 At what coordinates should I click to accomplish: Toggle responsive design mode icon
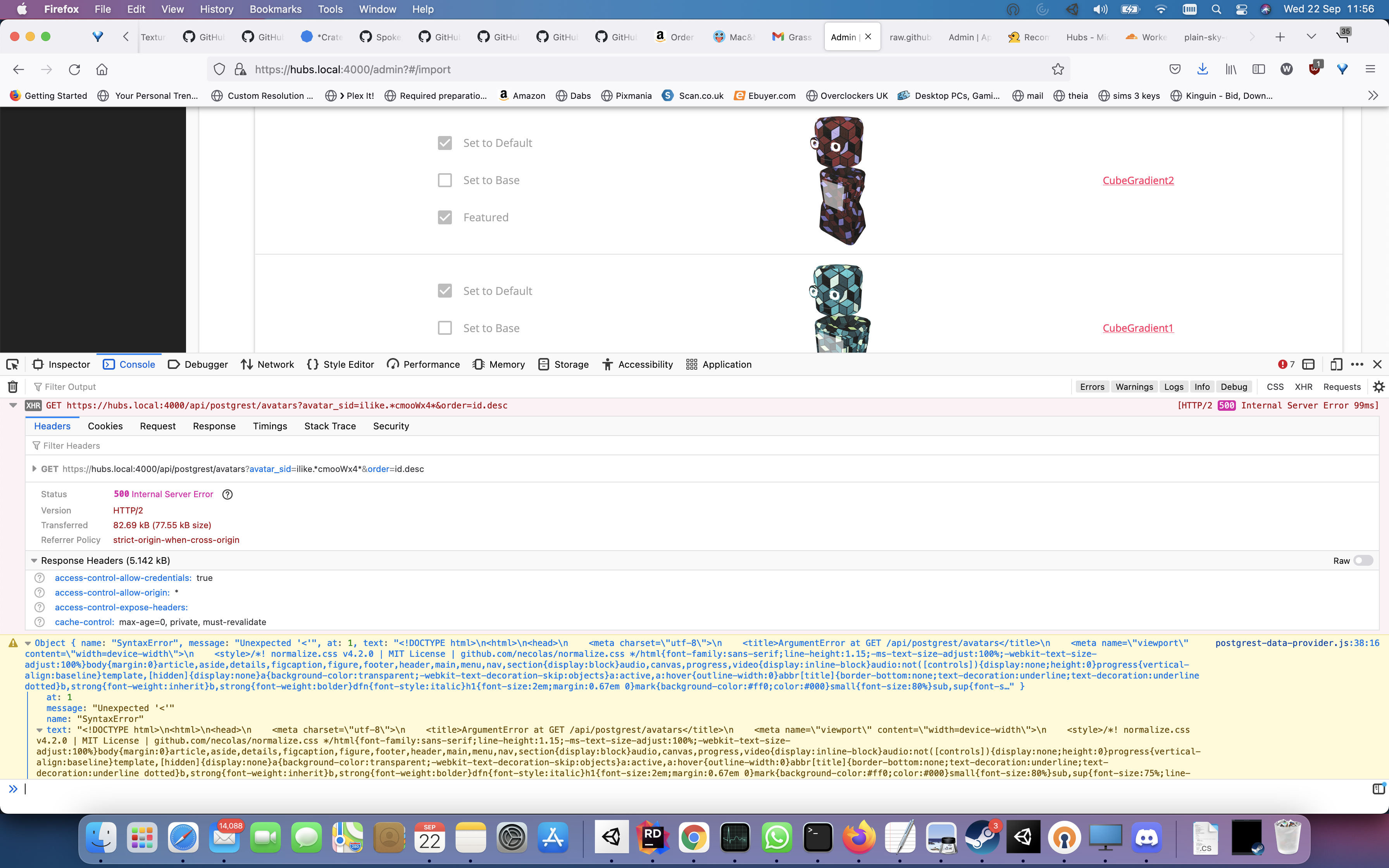[1336, 365]
